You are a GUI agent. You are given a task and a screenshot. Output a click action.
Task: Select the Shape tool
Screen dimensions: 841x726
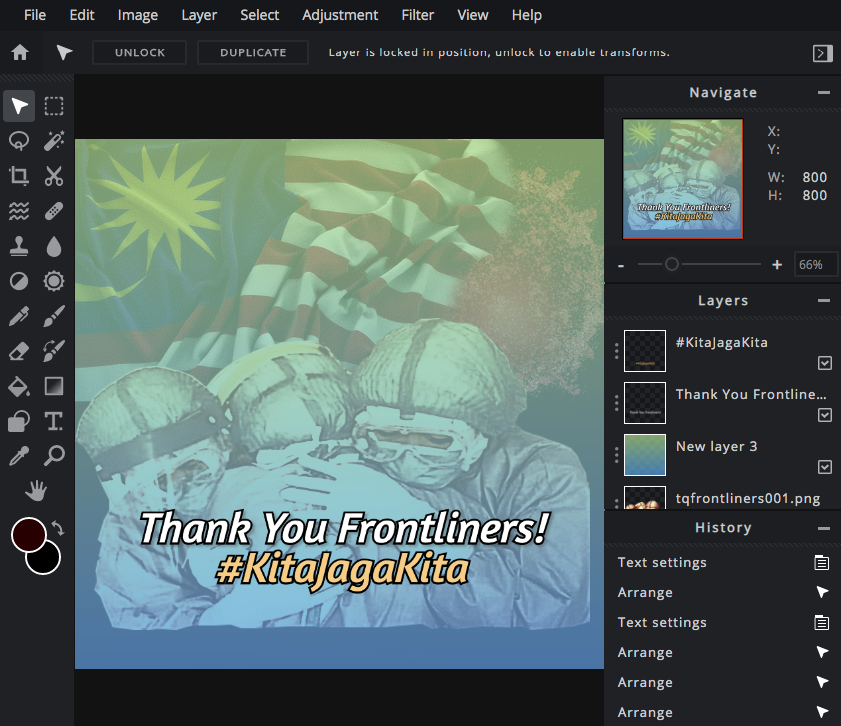pyautogui.click(x=19, y=421)
